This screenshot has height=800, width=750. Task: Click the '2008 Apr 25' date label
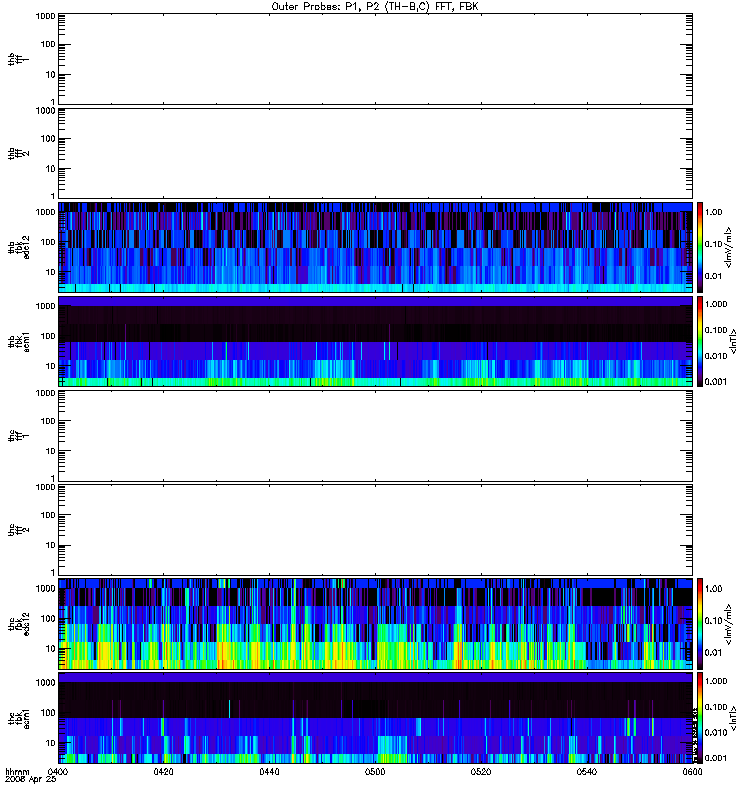pos(31,780)
